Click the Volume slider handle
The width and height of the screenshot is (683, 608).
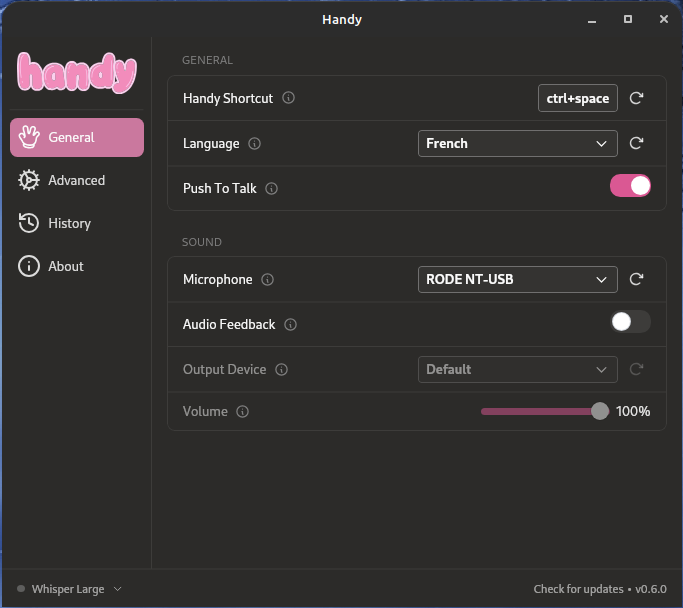(599, 411)
